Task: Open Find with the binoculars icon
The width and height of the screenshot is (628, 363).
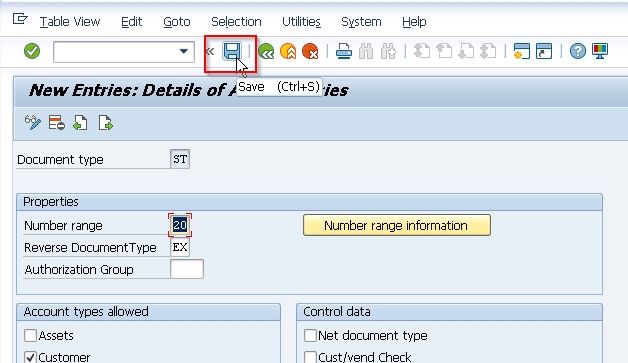Action: [366, 52]
